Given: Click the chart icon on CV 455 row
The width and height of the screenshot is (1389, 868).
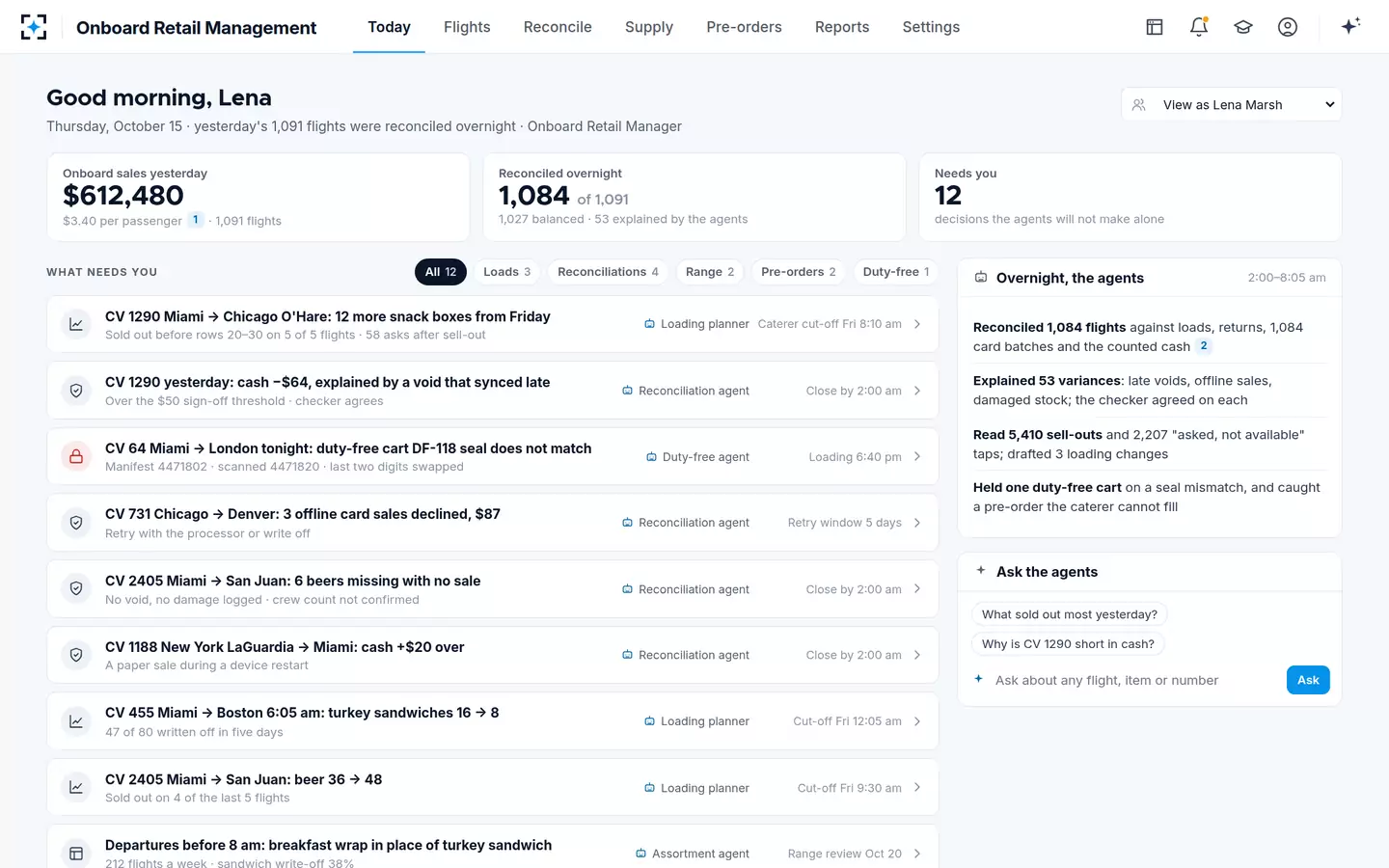Looking at the screenshot, I should click(x=76, y=721).
